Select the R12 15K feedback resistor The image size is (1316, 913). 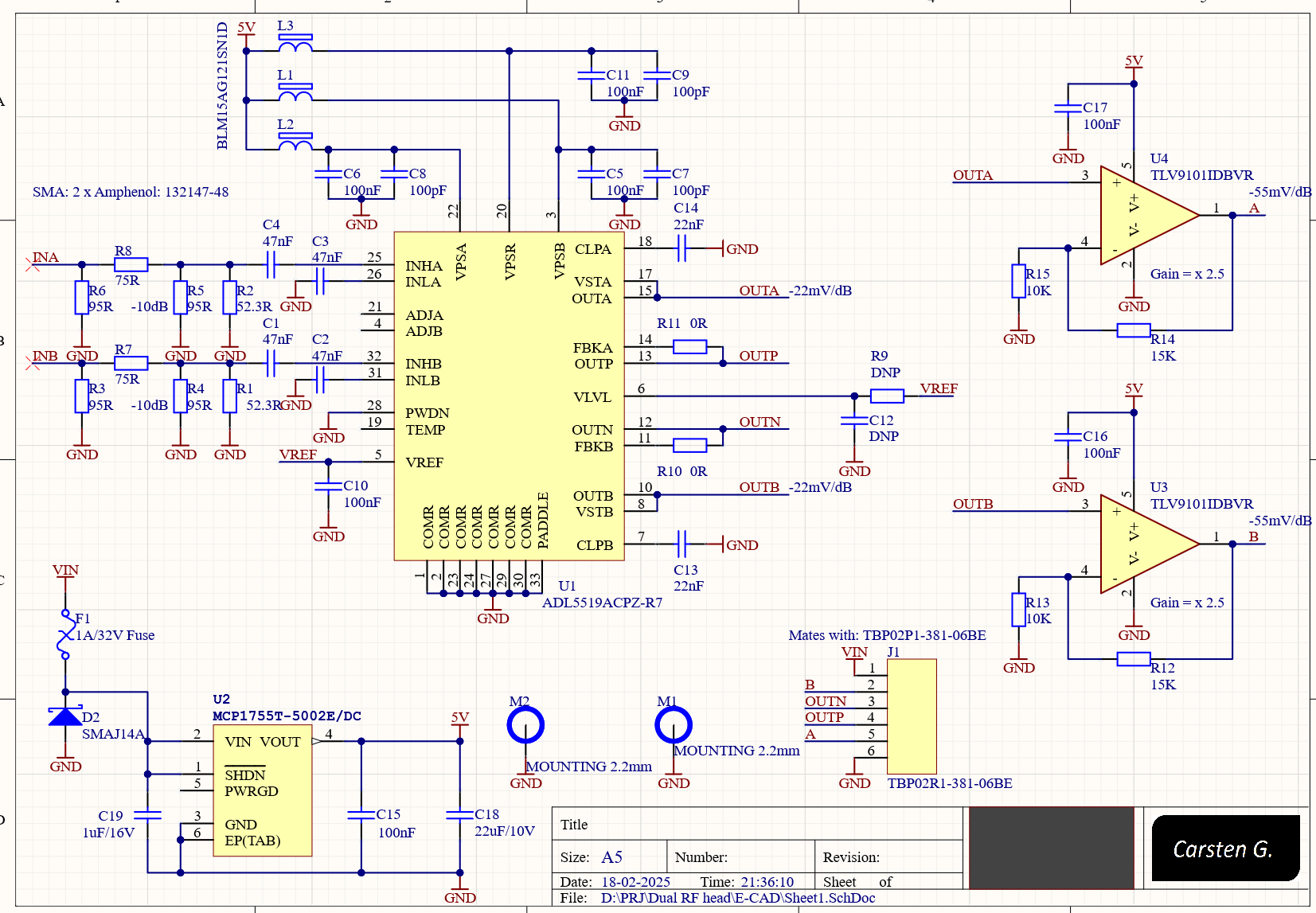click(1134, 658)
